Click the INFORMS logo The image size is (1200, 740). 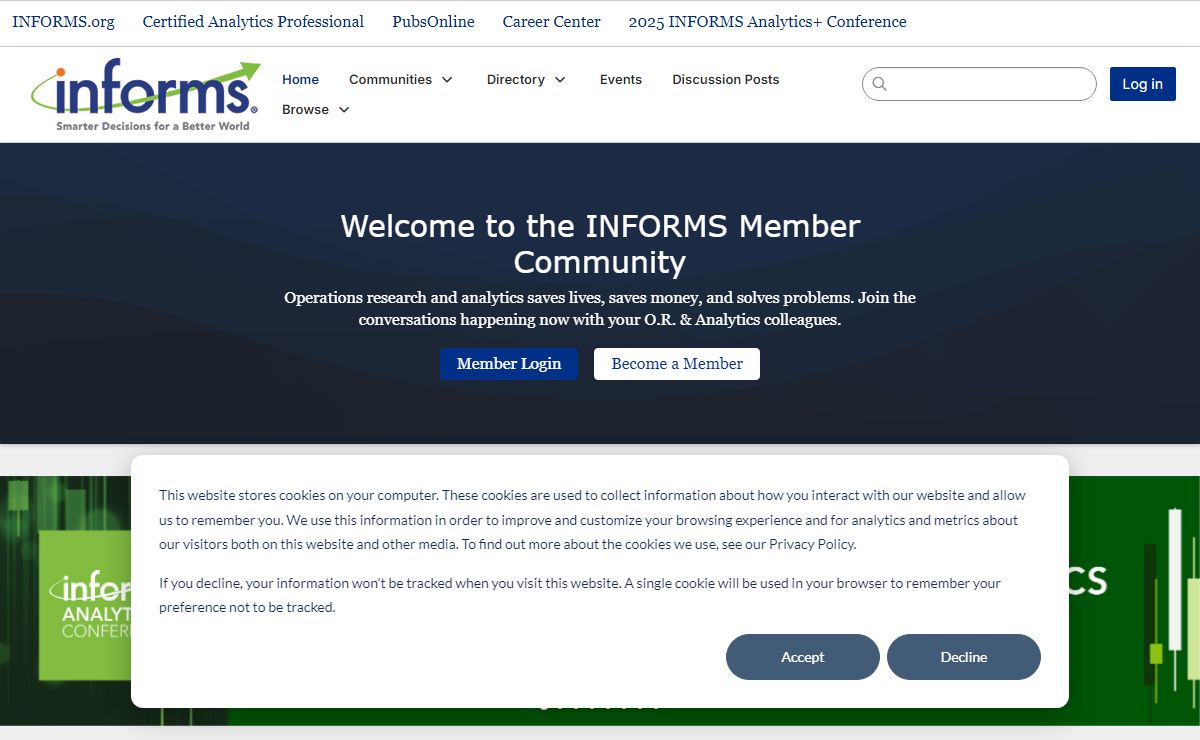tap(146, 96)
